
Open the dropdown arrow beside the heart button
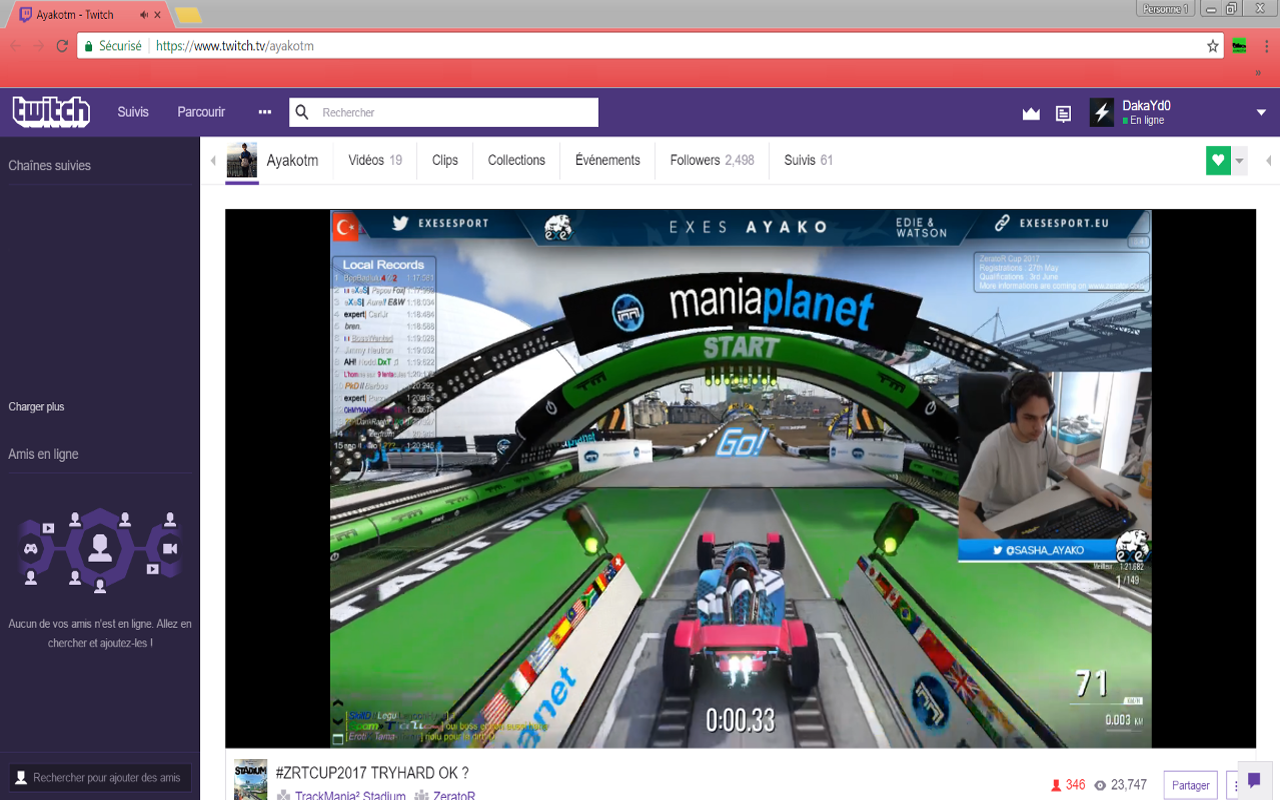pos(1240,160)
